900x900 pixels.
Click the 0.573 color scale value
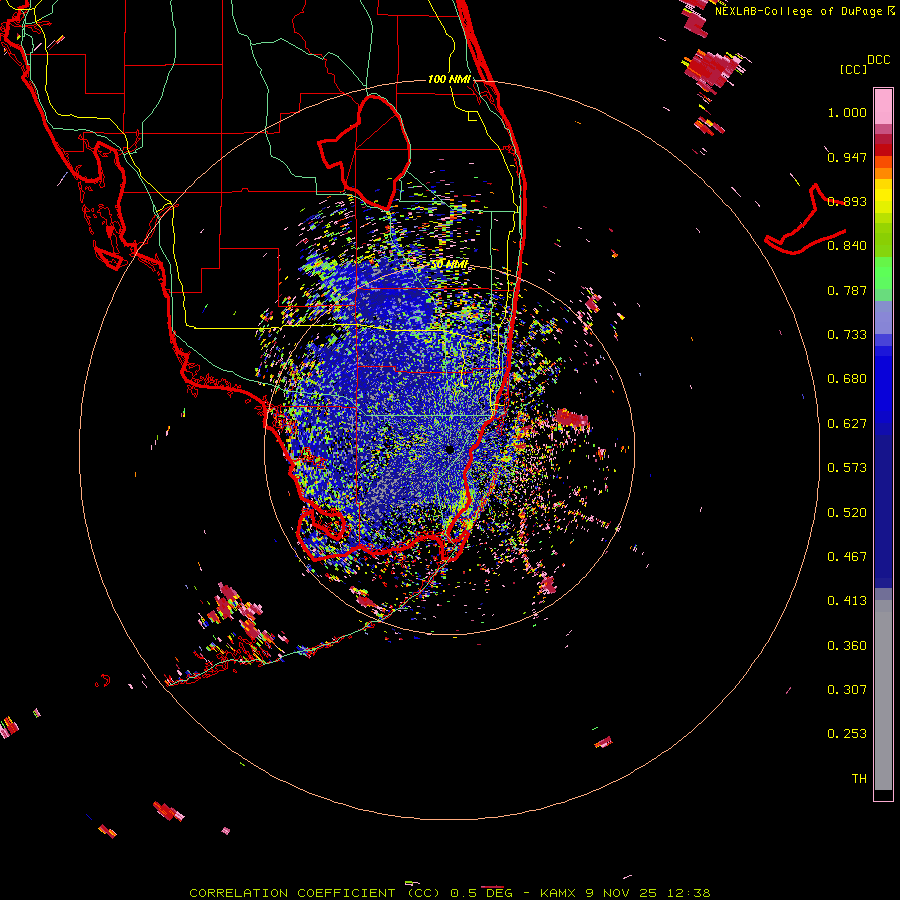pos(847,468)
